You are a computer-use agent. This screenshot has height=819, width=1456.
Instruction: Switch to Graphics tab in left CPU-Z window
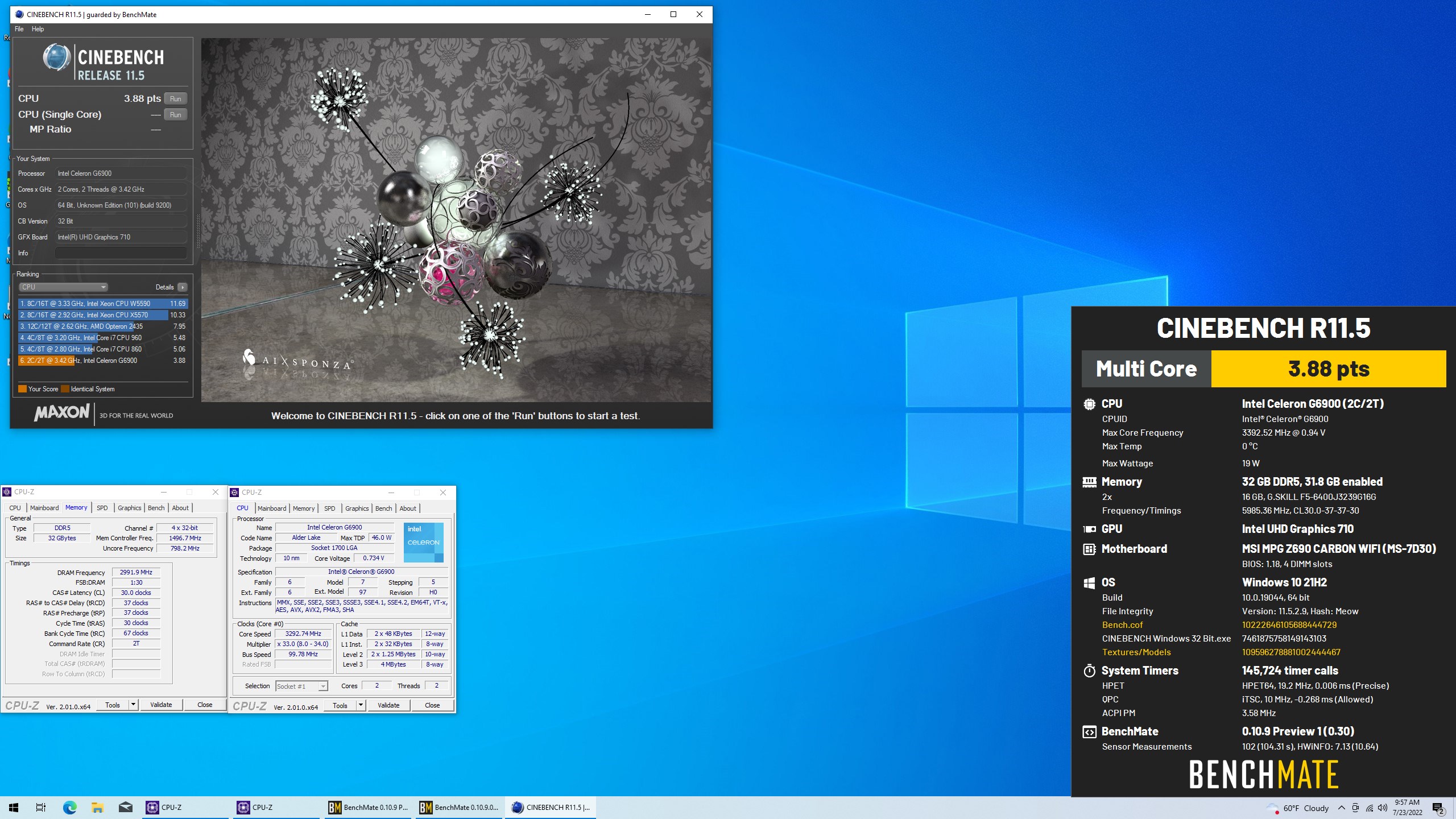pos(130,508)
